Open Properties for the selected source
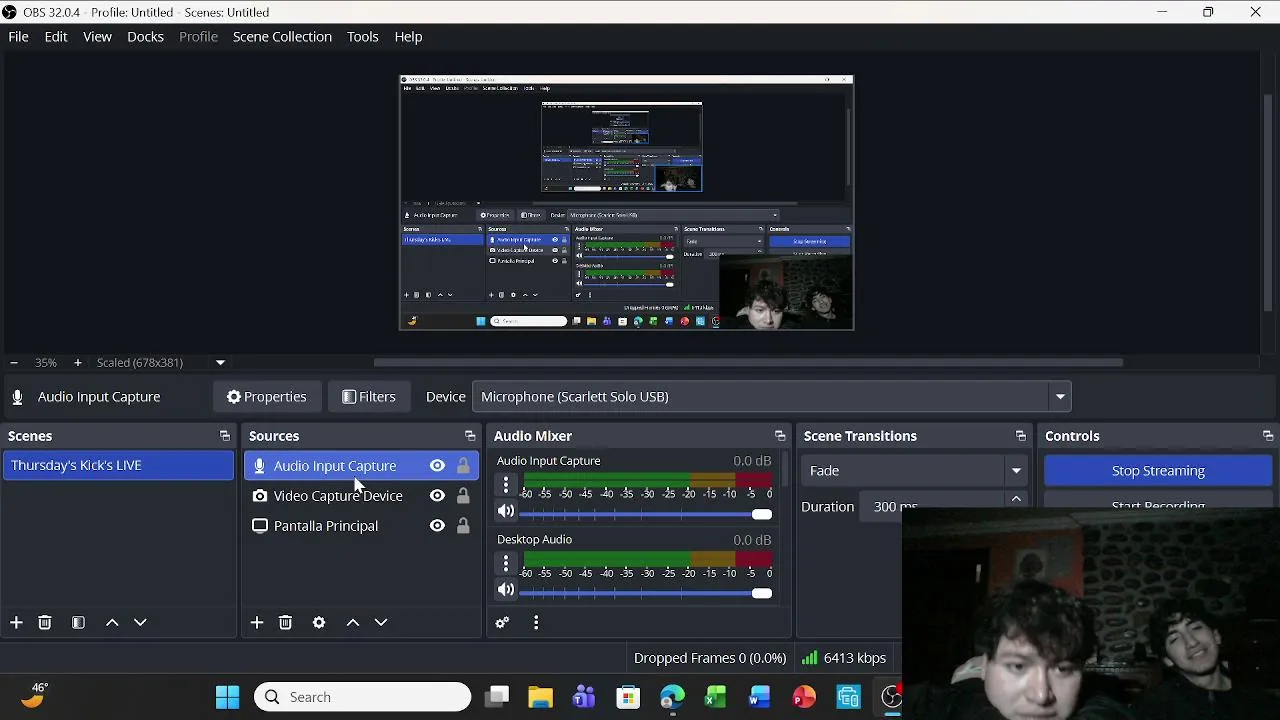The image size is (1280, 720). (267, 397)
